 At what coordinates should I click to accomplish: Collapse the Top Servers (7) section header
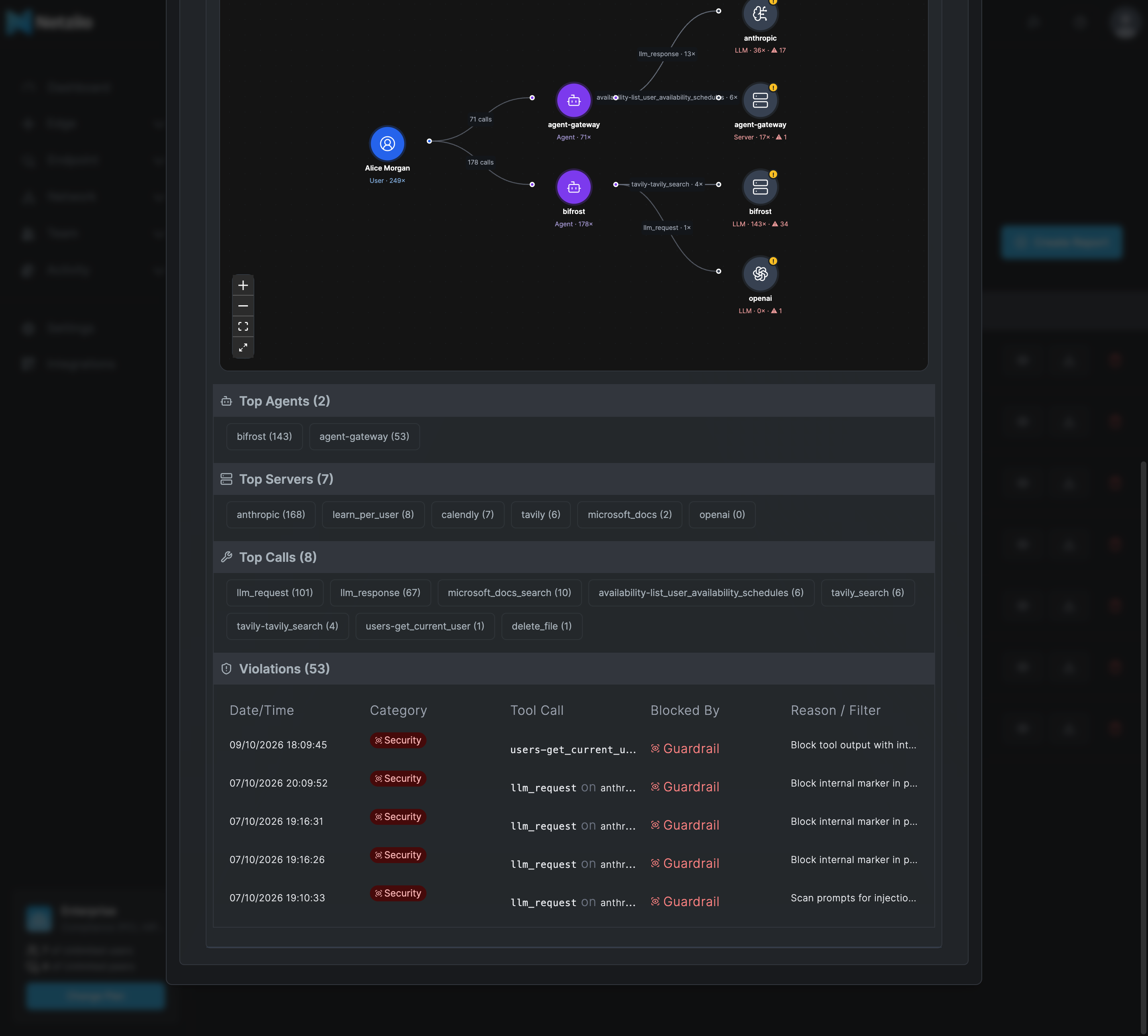pos(574,479)
